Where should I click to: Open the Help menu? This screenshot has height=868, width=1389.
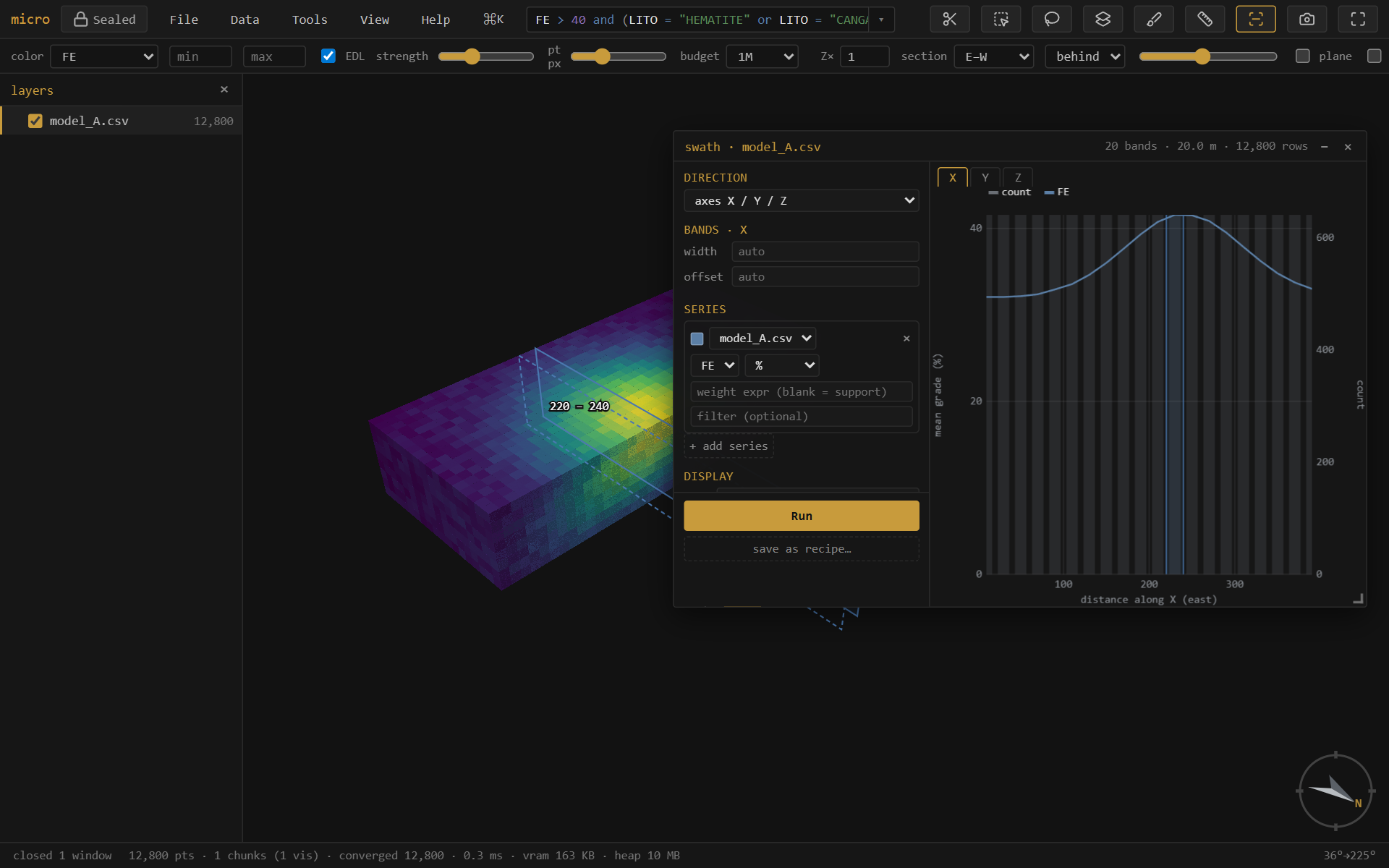tap(436, 20)
